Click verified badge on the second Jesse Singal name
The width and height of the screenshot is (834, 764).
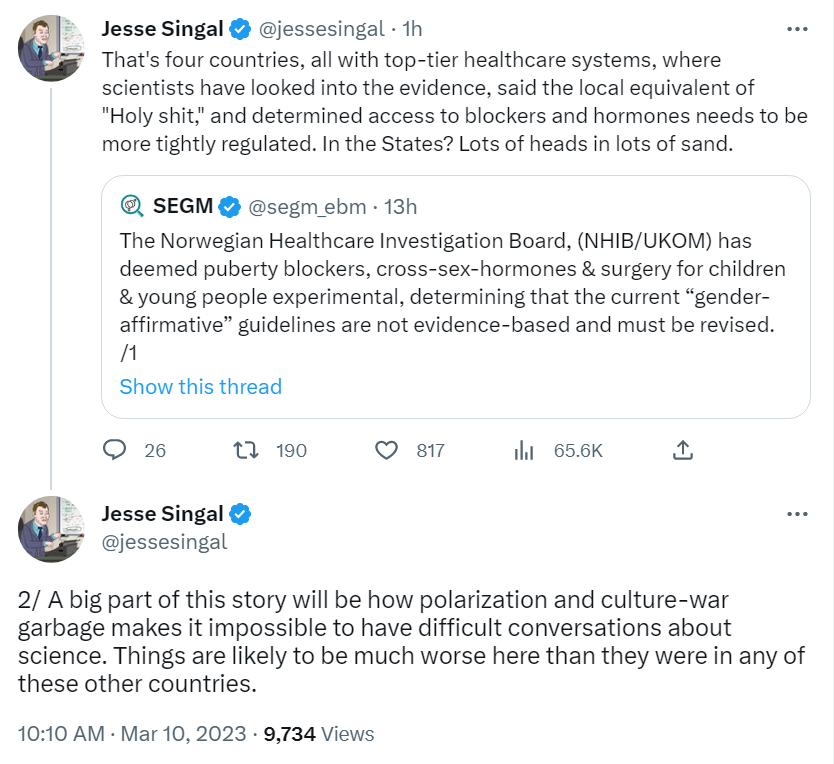(241, 514)
